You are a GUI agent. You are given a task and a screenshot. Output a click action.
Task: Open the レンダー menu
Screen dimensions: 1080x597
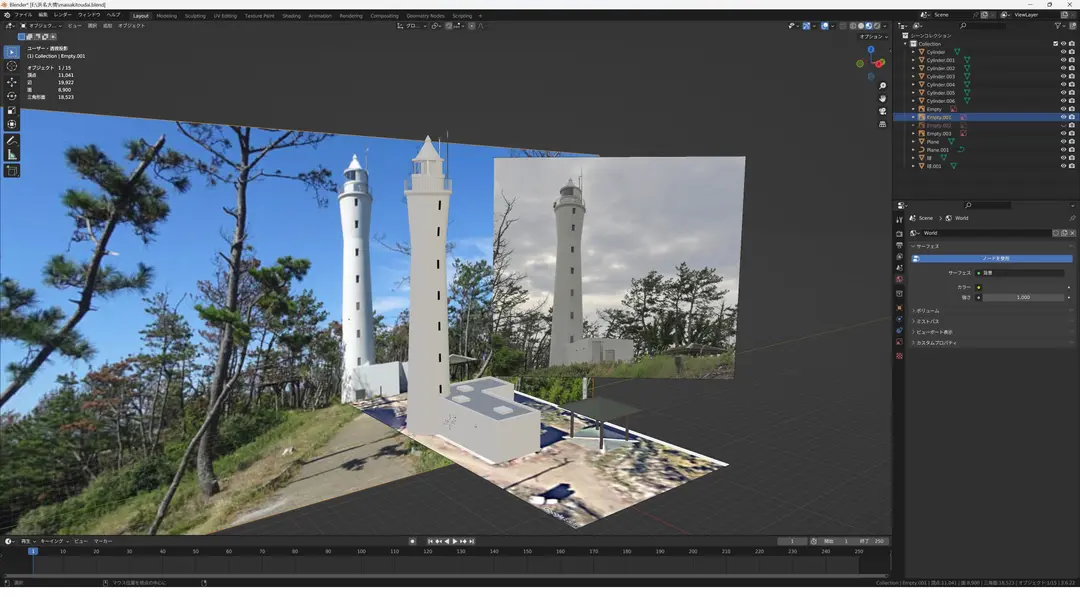(x=62, y=14)
